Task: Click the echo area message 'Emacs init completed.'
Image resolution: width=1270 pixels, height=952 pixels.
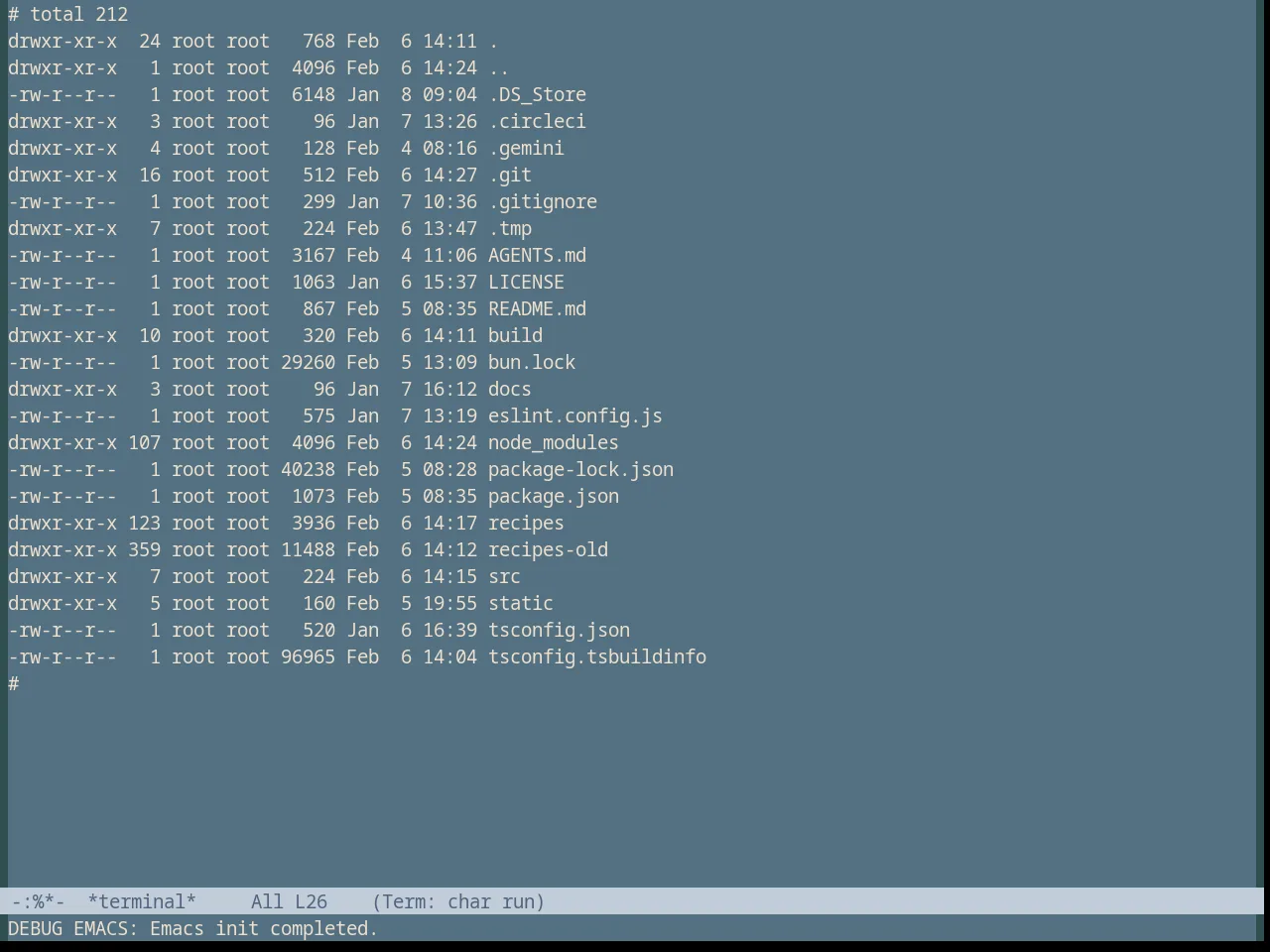Action: pyautogui.click(x=264, y=929)
